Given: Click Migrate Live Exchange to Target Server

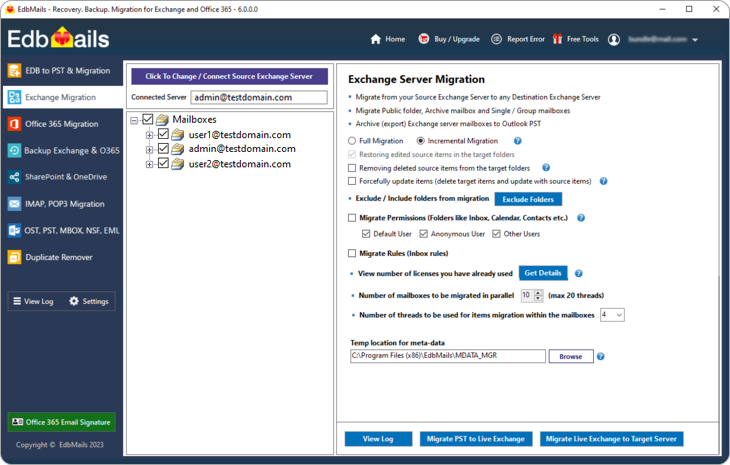Looking at the screenshot, I should pos(611,439).
